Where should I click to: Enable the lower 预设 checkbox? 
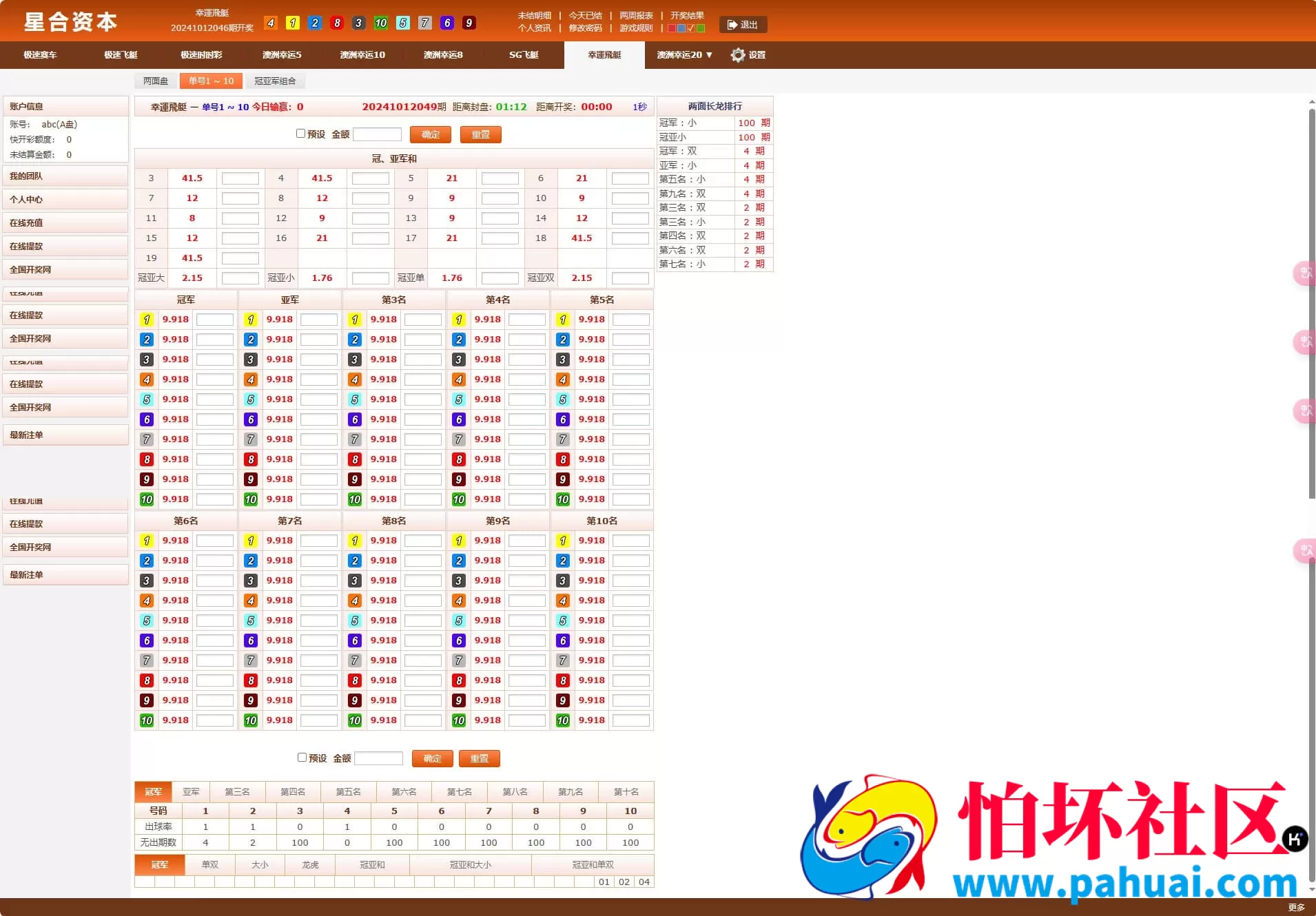(302, 758)
